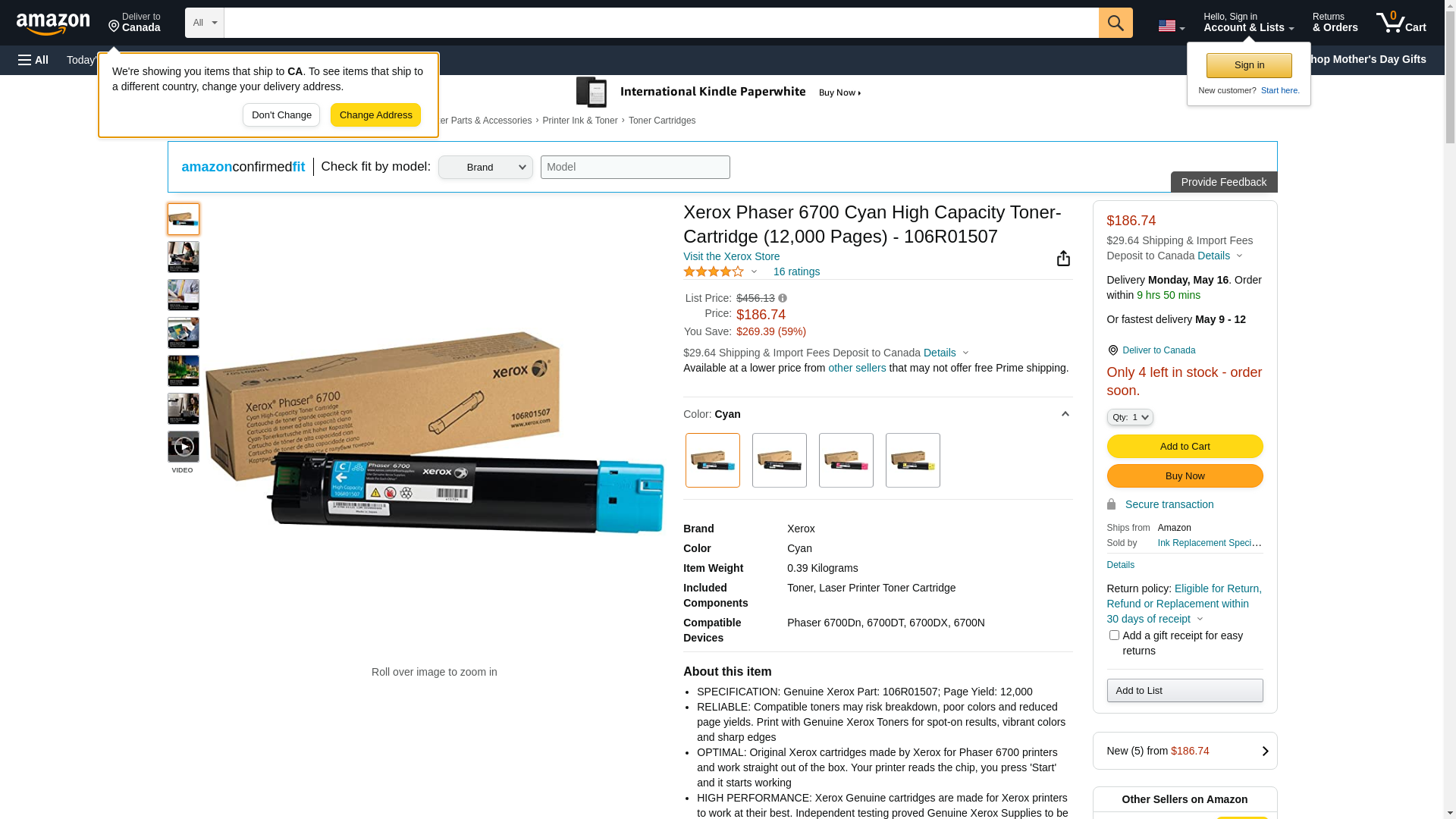1456x819 pixels.
Task: Select the yellow toner color option
Action: 913,460
